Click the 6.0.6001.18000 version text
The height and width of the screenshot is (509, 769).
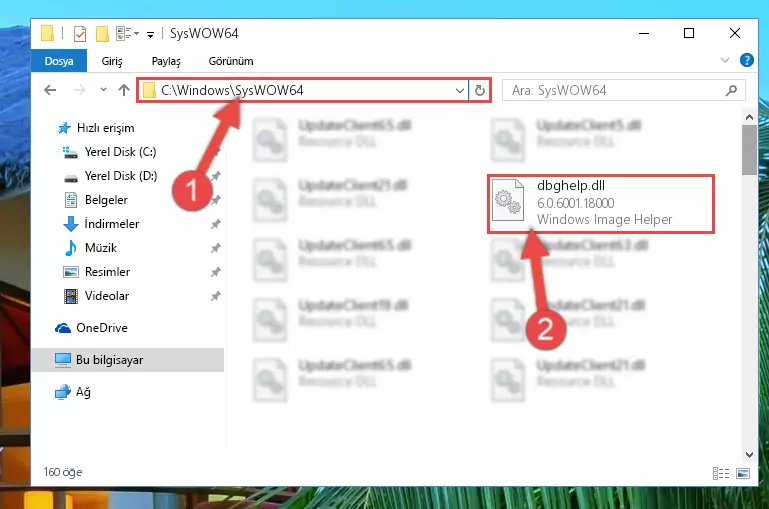576,203
